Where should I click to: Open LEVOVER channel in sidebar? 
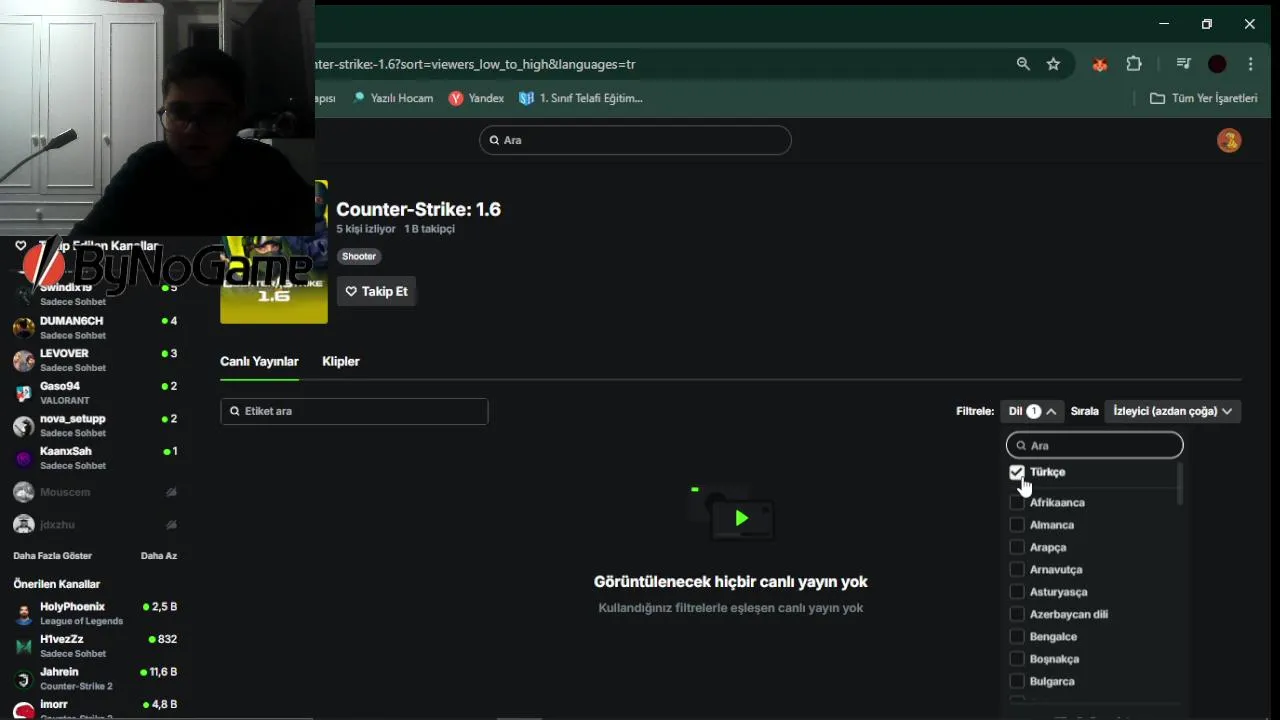(95, 360)
